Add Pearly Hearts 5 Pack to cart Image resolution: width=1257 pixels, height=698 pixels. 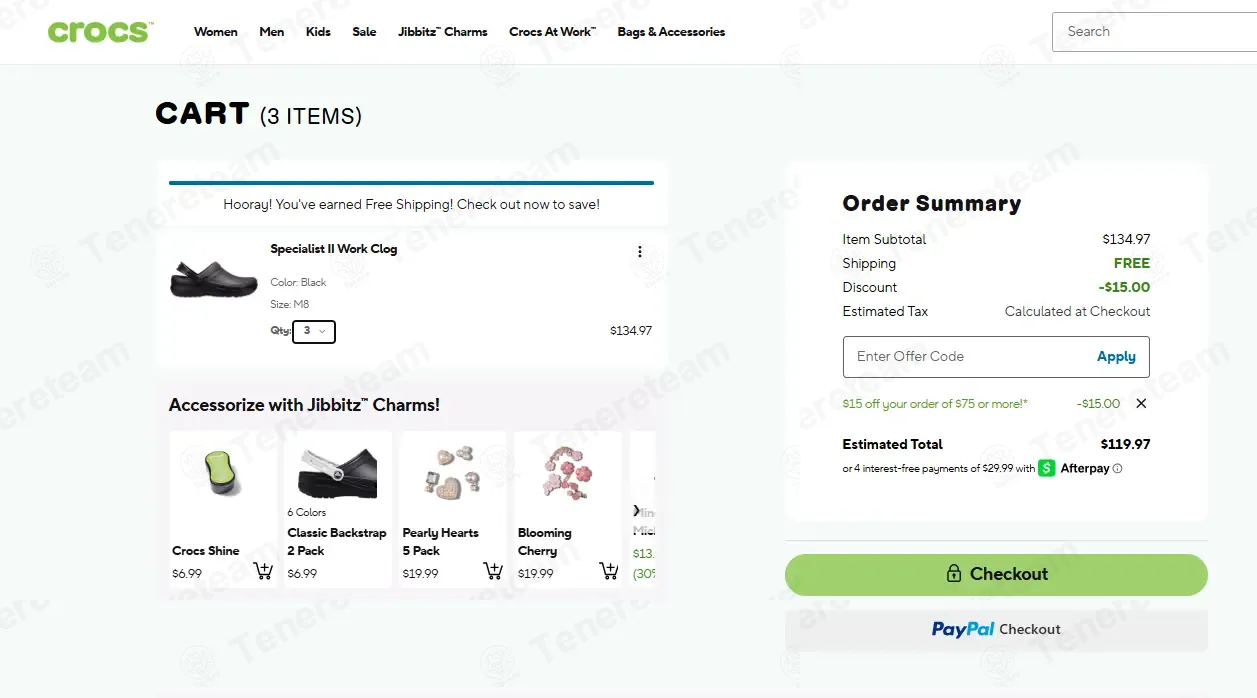(493, 571)
